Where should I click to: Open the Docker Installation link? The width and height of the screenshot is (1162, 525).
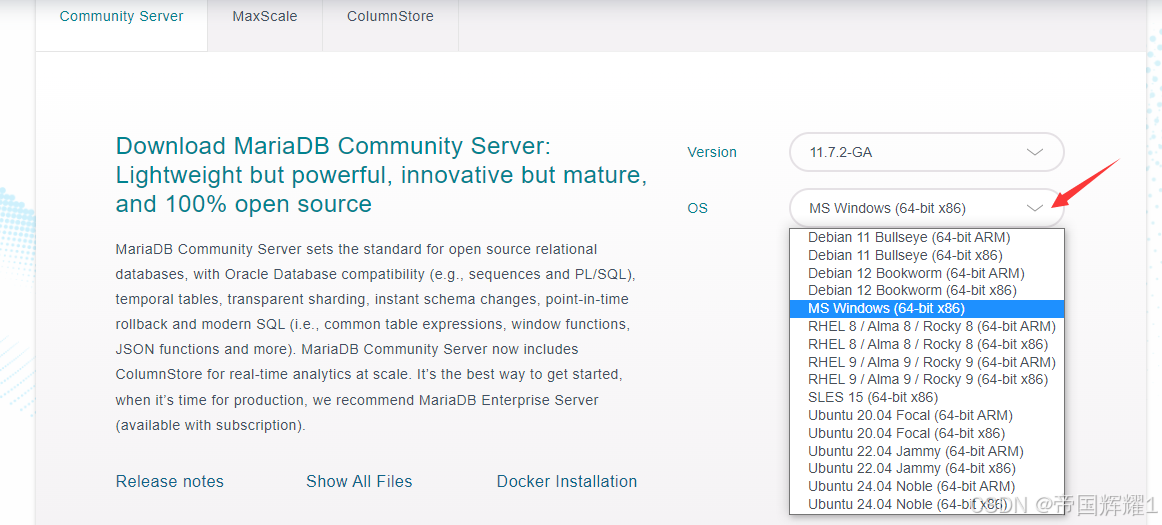567,481
